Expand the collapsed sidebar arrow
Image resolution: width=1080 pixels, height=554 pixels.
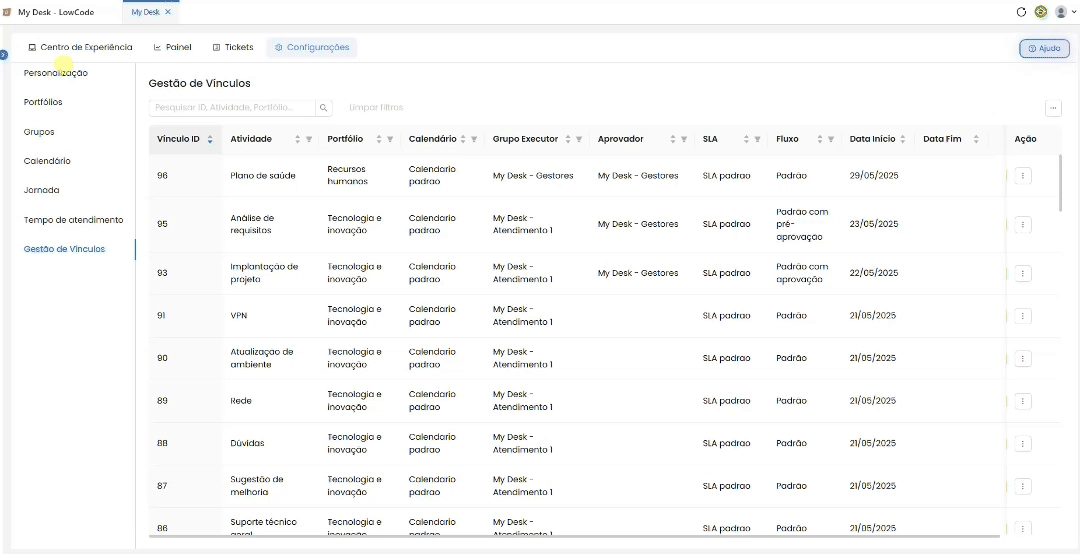coord(3,54)
